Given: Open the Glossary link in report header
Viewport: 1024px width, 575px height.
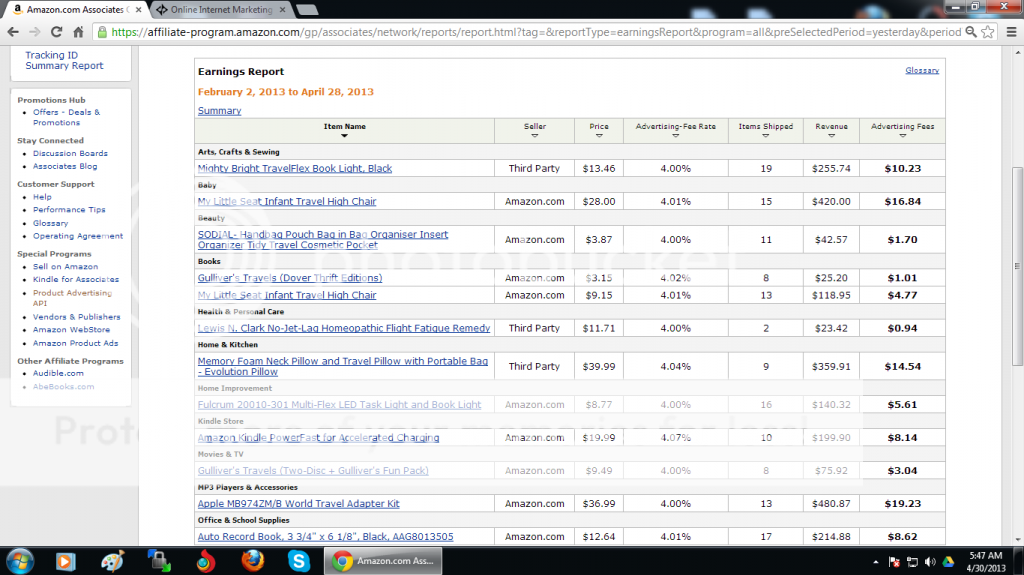Looking at the screenshot, I should click(x=921, y=70).
